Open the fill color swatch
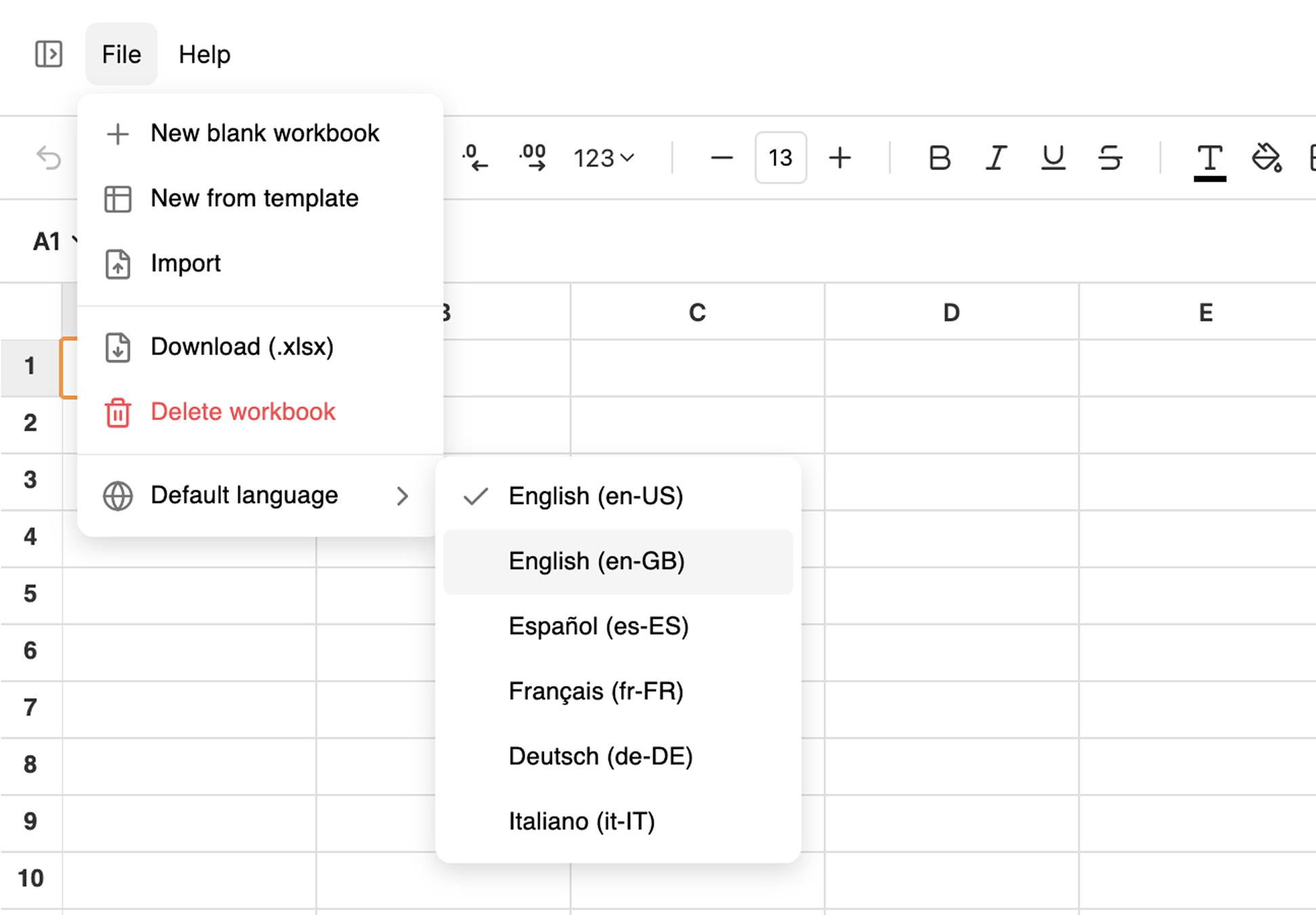1316x915 pixels. pyautogui.click(x=1267, y=158)
